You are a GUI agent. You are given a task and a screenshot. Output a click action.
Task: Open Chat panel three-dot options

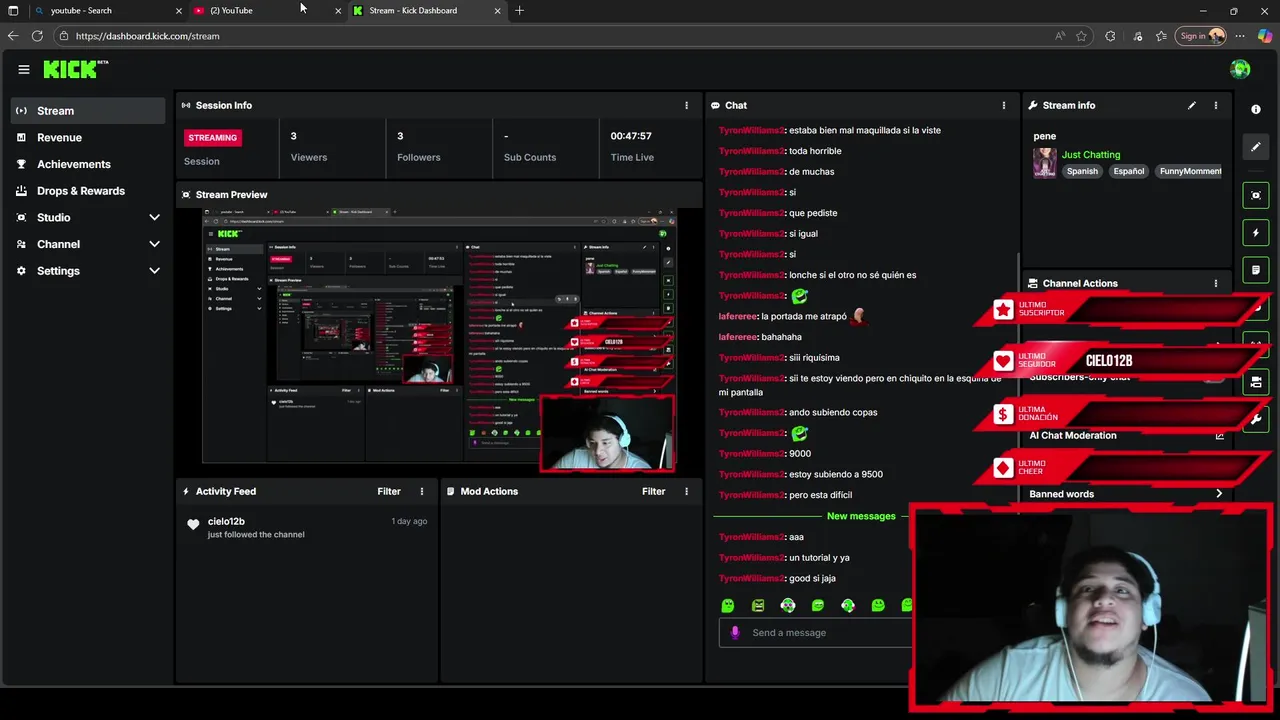pos(1004,105)
